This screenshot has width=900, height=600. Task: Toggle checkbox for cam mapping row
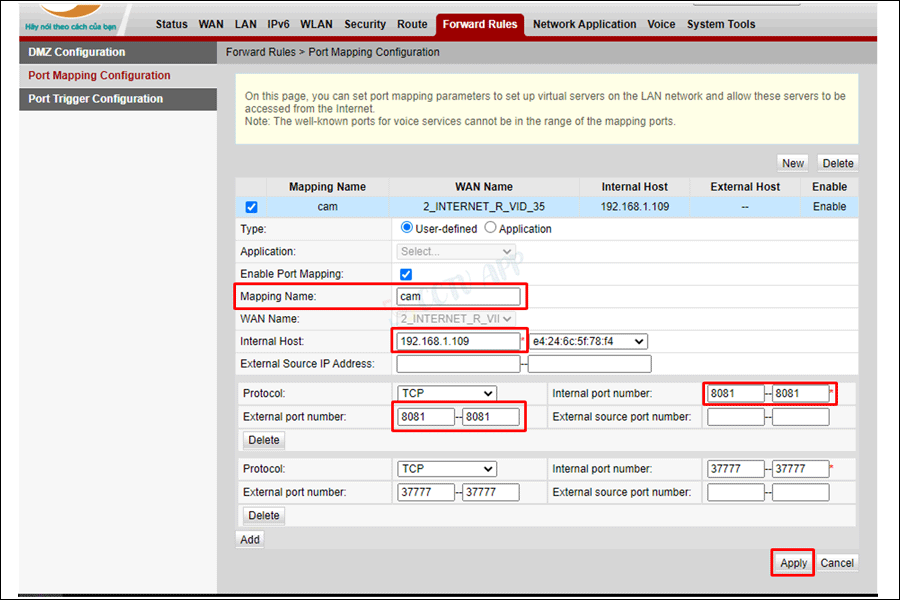pos(251,207)
